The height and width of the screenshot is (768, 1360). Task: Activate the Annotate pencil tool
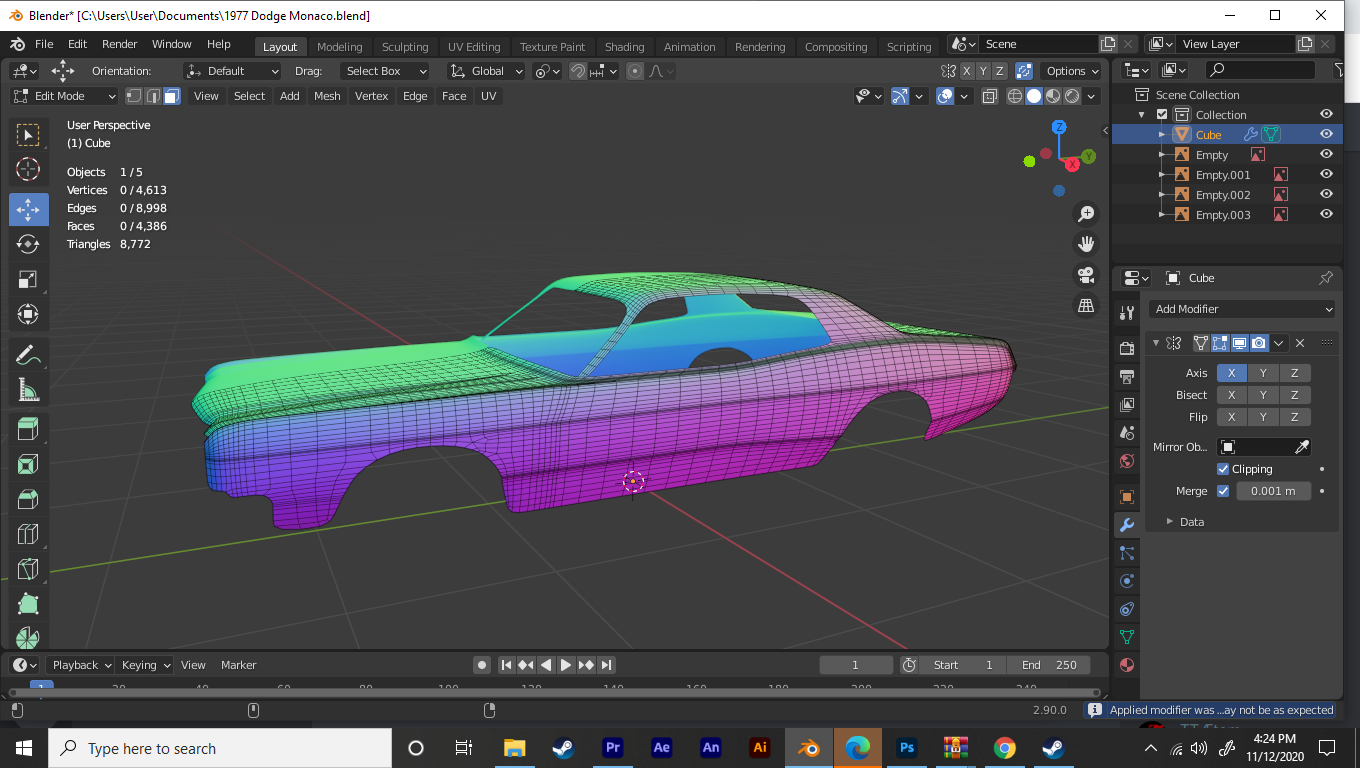pyautogui.click(x=28, y=354)
